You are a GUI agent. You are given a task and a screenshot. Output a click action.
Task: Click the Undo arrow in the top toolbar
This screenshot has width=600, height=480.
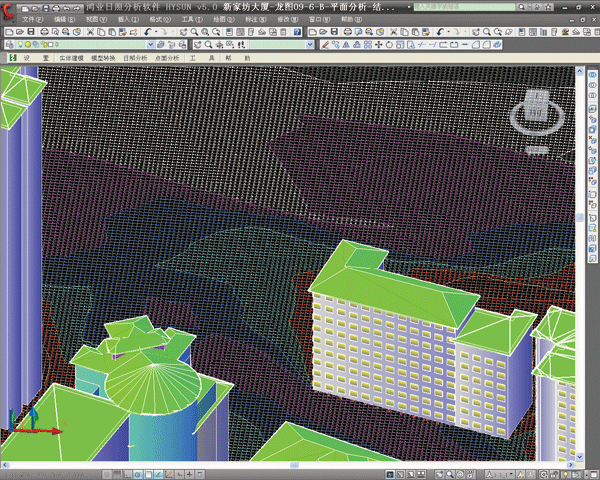(147, 32)
